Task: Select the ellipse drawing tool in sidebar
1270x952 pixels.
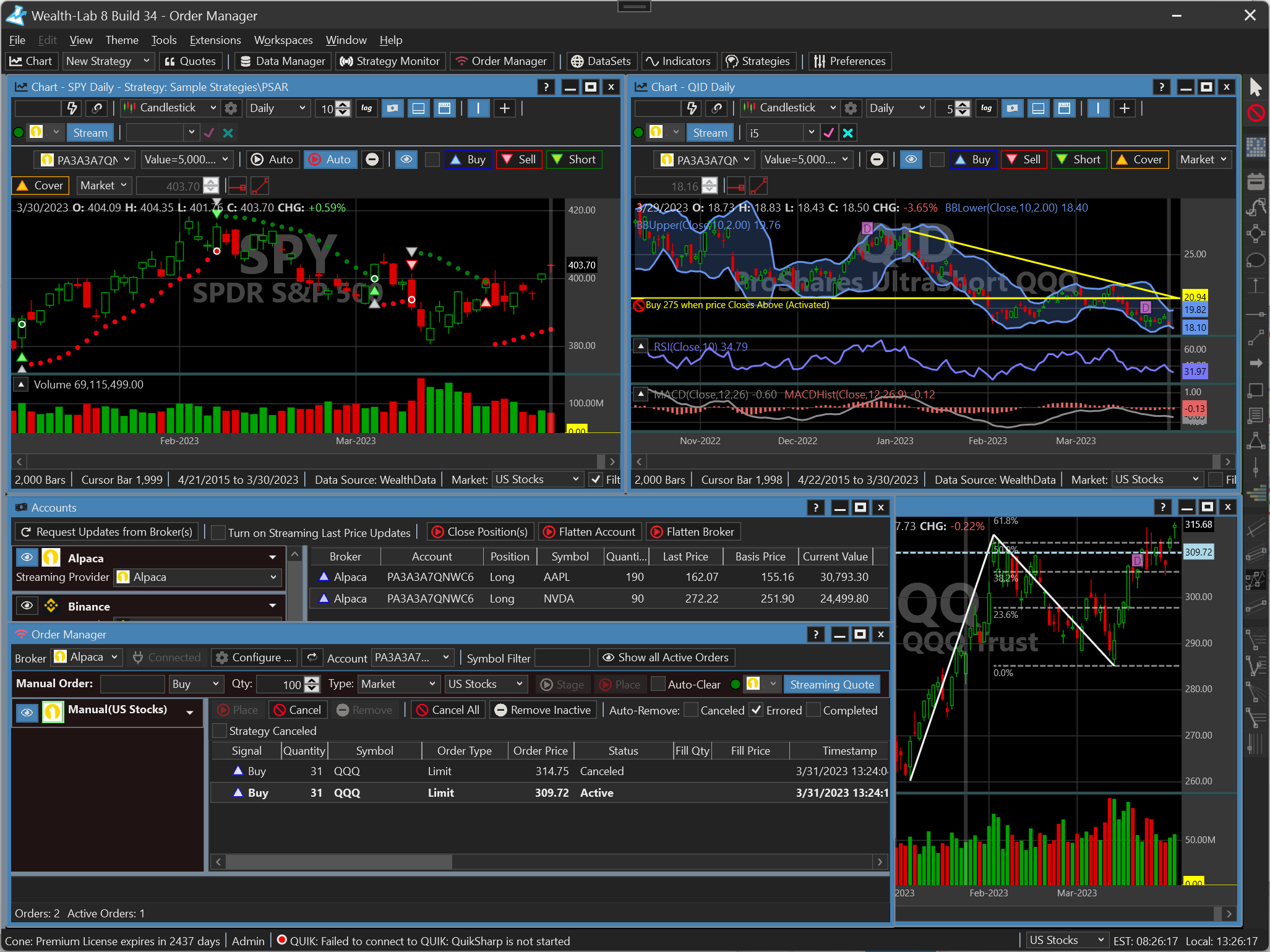Action: 1255,260
